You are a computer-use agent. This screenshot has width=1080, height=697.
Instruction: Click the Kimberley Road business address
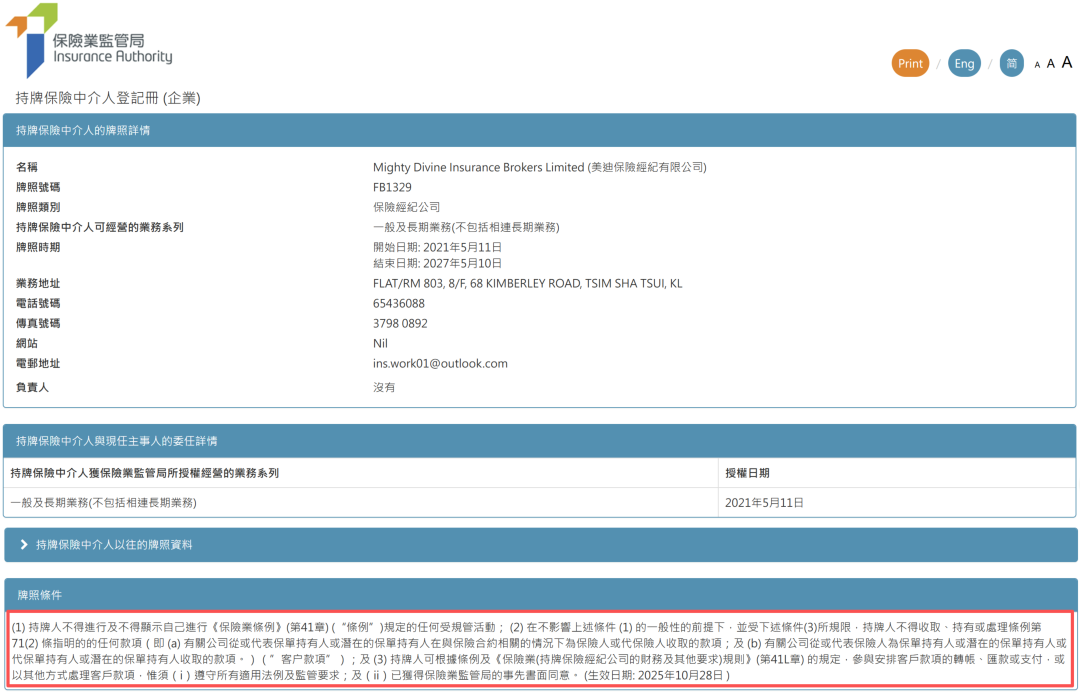[x=527, y=283]
